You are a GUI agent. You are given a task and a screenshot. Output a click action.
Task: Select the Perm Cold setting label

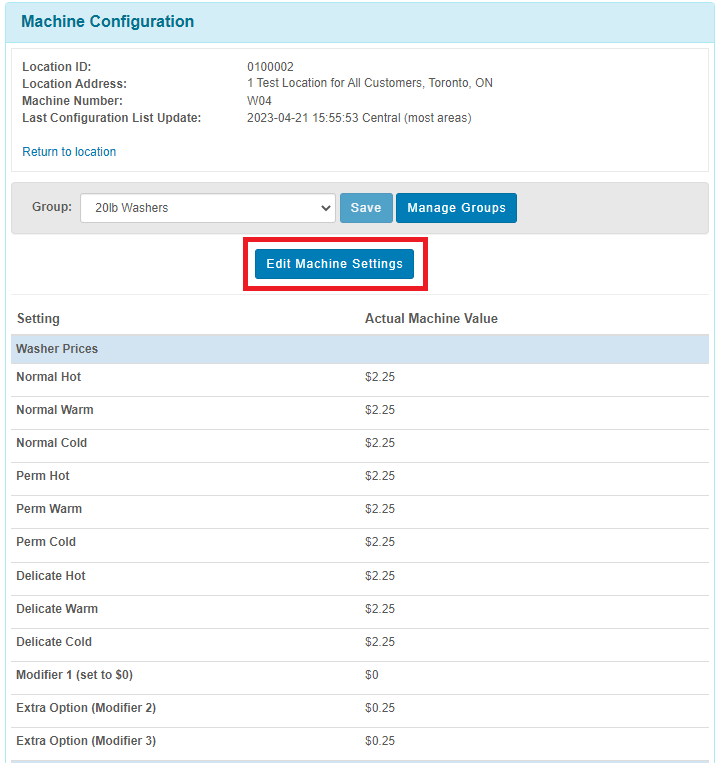tap(46, 542)
